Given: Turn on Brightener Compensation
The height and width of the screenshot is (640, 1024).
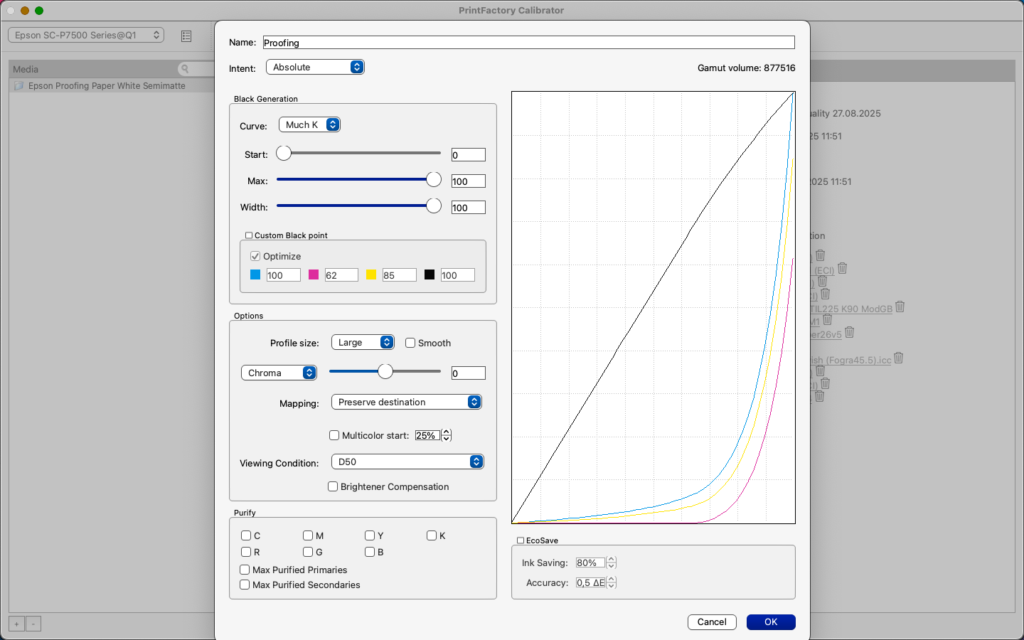Looking at the screenshot, I should coord(333,487).
